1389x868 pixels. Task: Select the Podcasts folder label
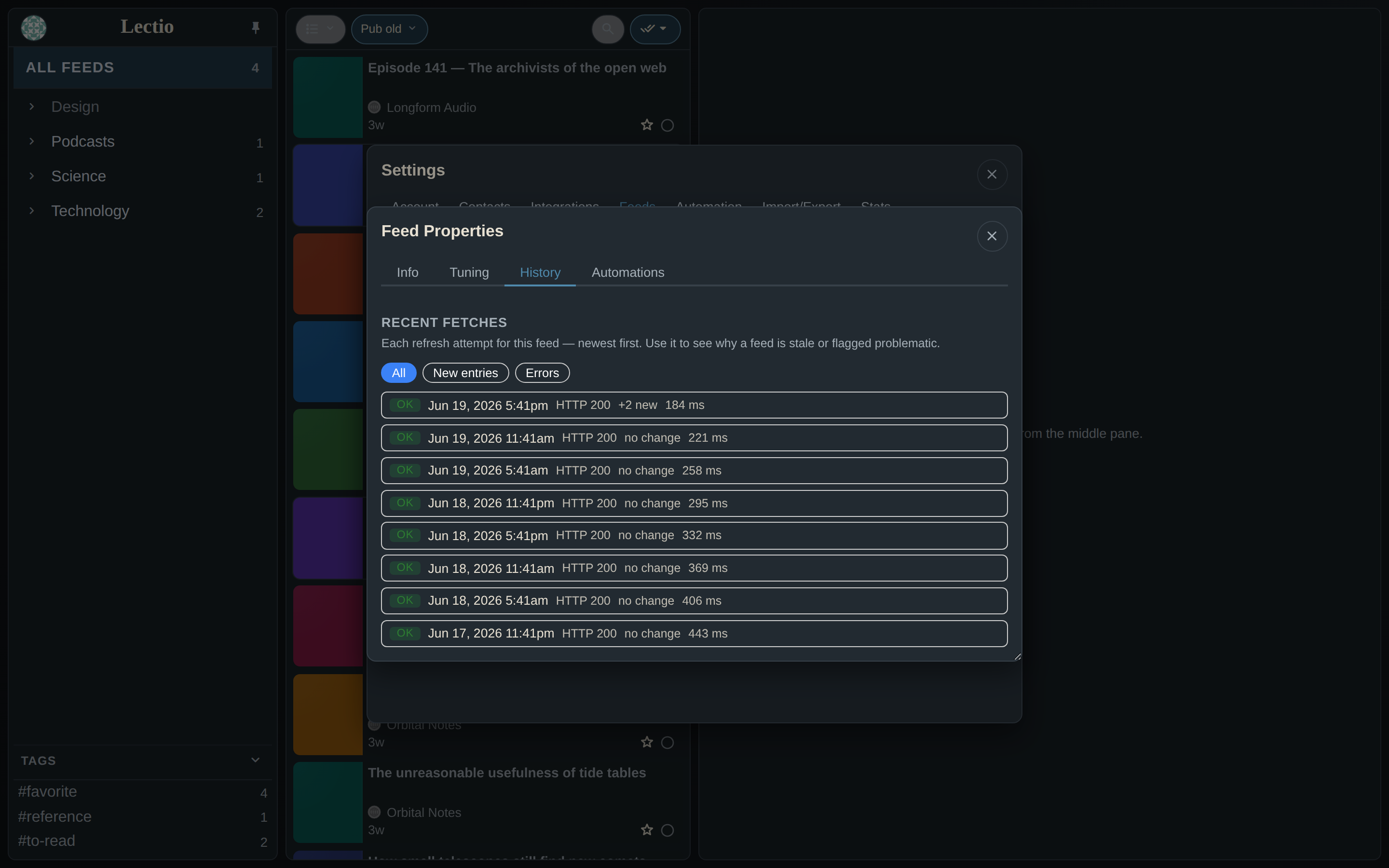[x=82, y=141]
